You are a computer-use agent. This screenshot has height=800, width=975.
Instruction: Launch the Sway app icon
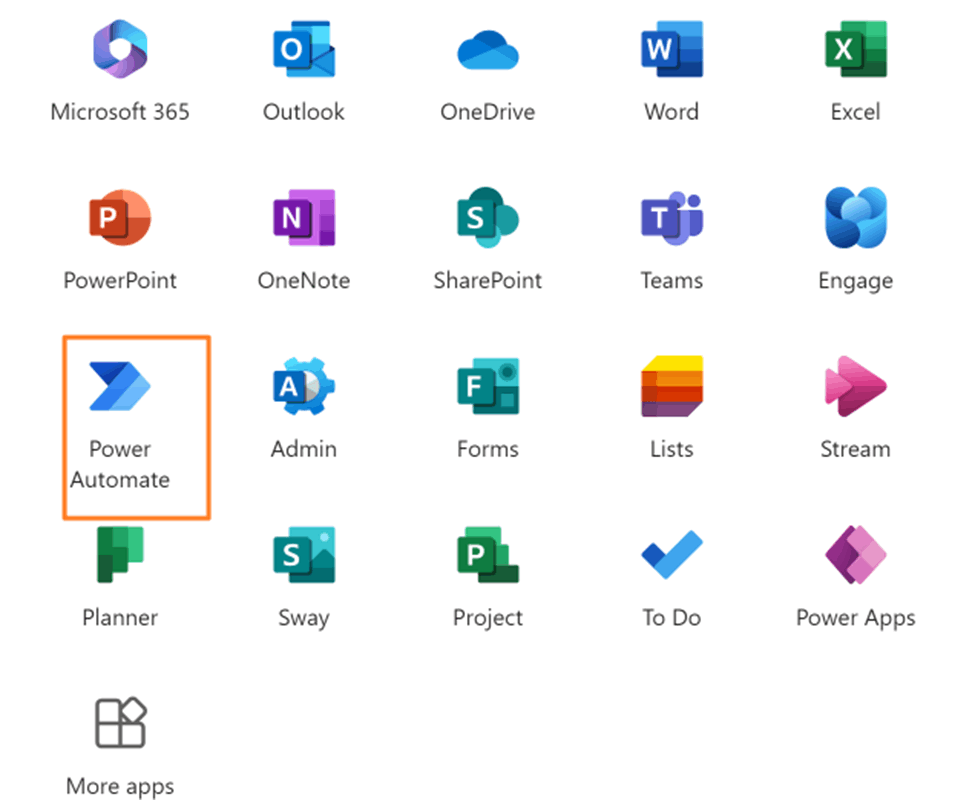click(x=304, y=554)
